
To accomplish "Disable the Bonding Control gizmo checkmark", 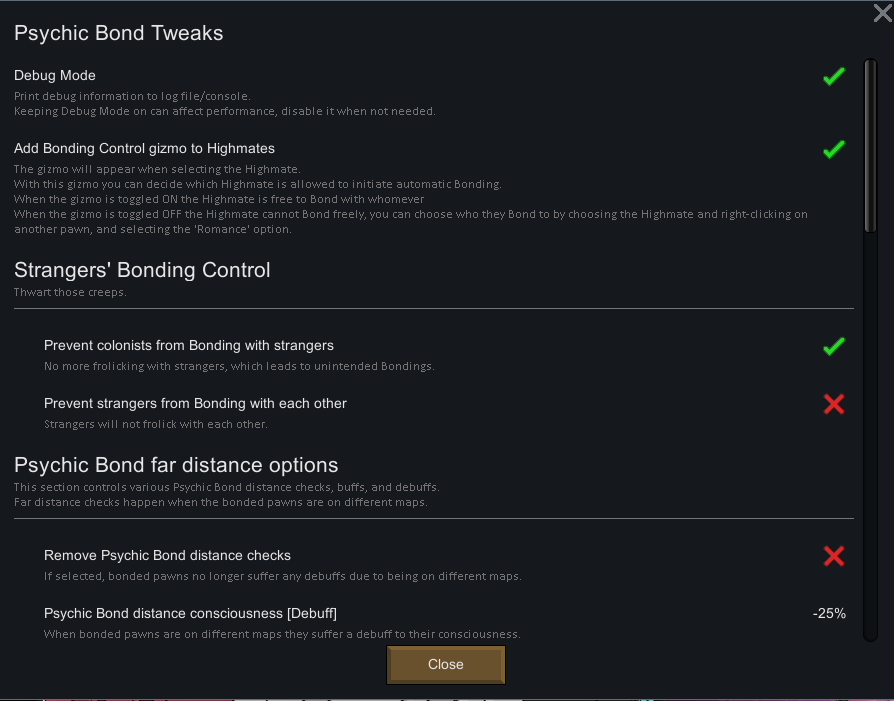I will tap(833, 149).
